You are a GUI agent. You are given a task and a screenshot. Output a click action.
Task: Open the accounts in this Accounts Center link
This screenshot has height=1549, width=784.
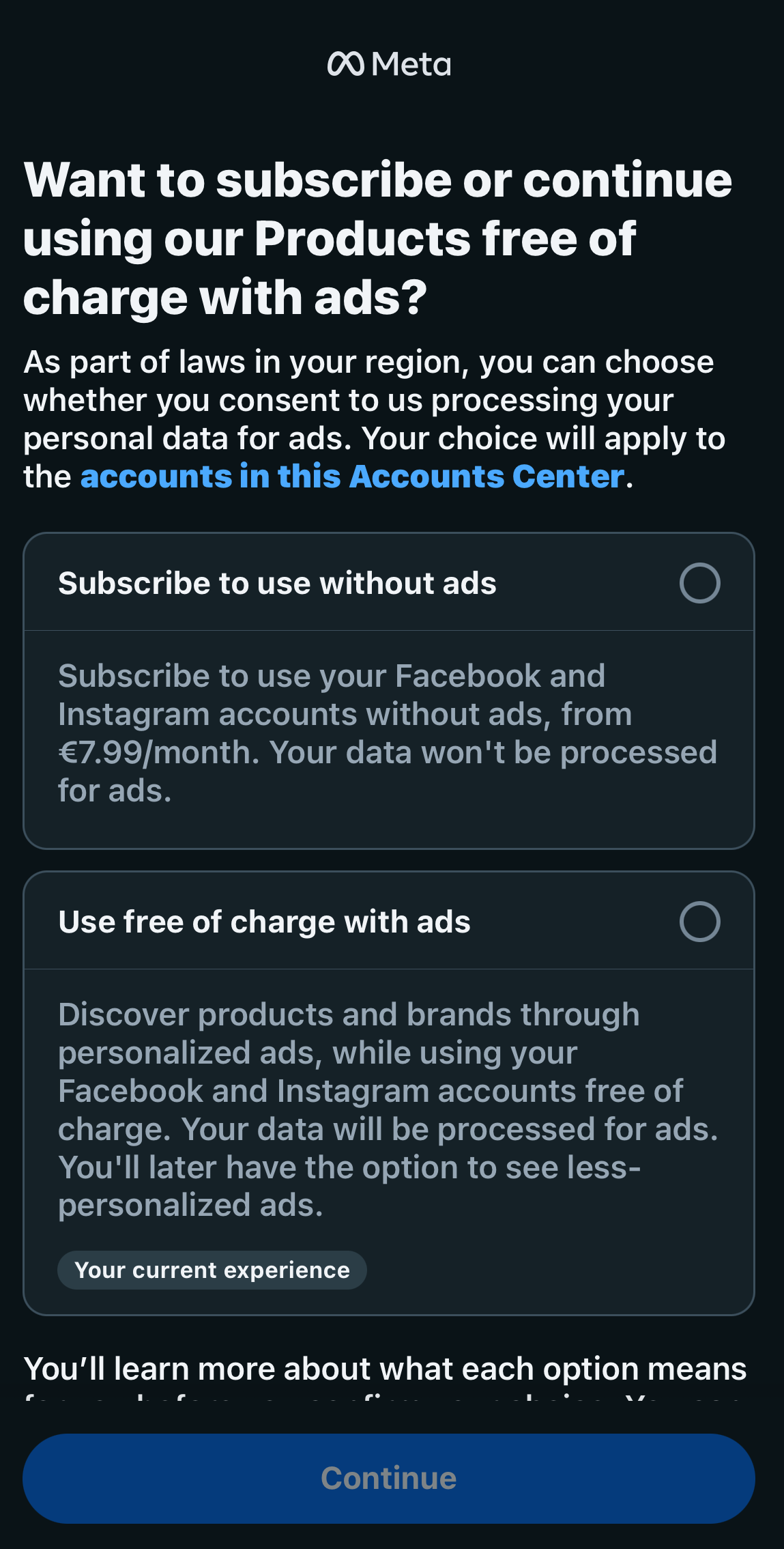click(352, 477)
